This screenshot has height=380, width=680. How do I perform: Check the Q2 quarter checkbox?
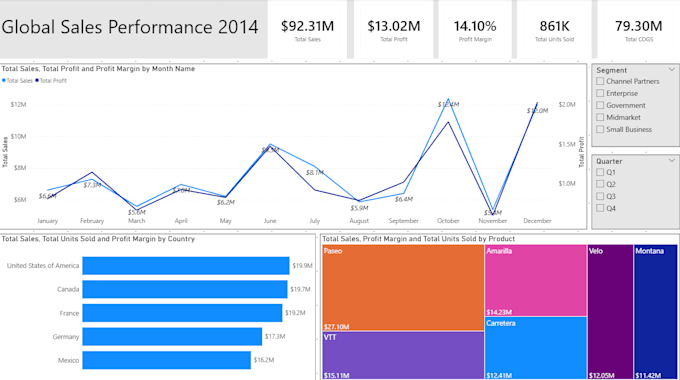click(600, 184)
